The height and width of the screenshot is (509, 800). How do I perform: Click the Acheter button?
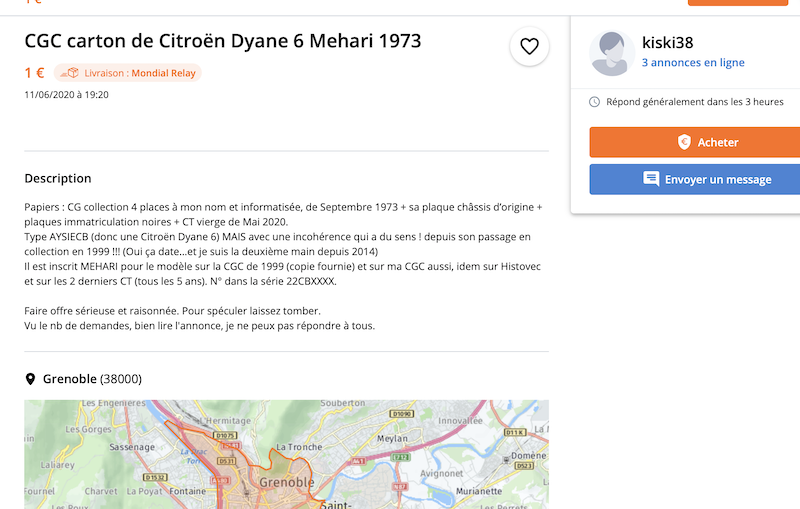[695, 142]
